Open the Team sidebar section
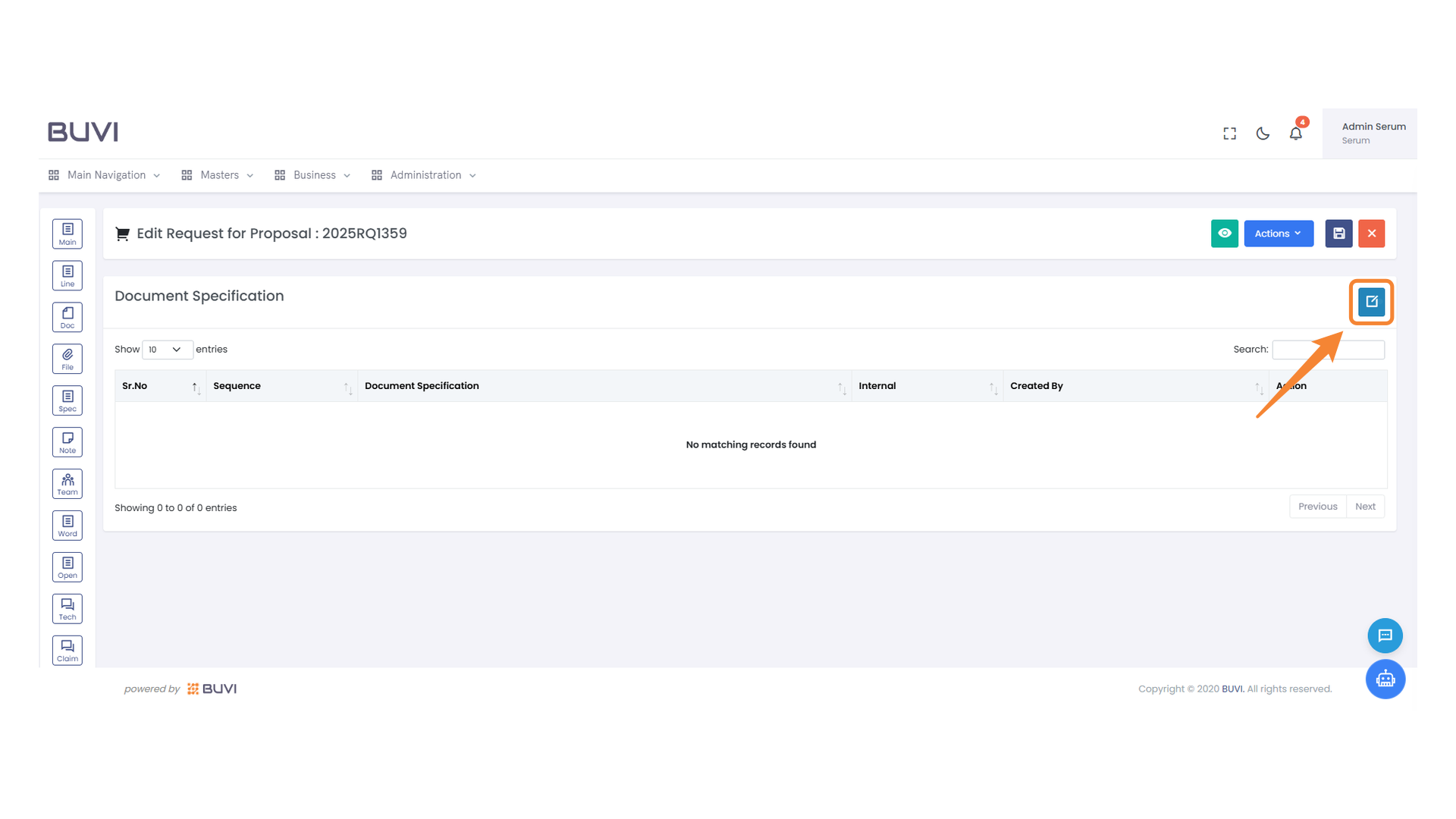The height and width of the screenshot is (819, 1456). (x=67, y=484)
